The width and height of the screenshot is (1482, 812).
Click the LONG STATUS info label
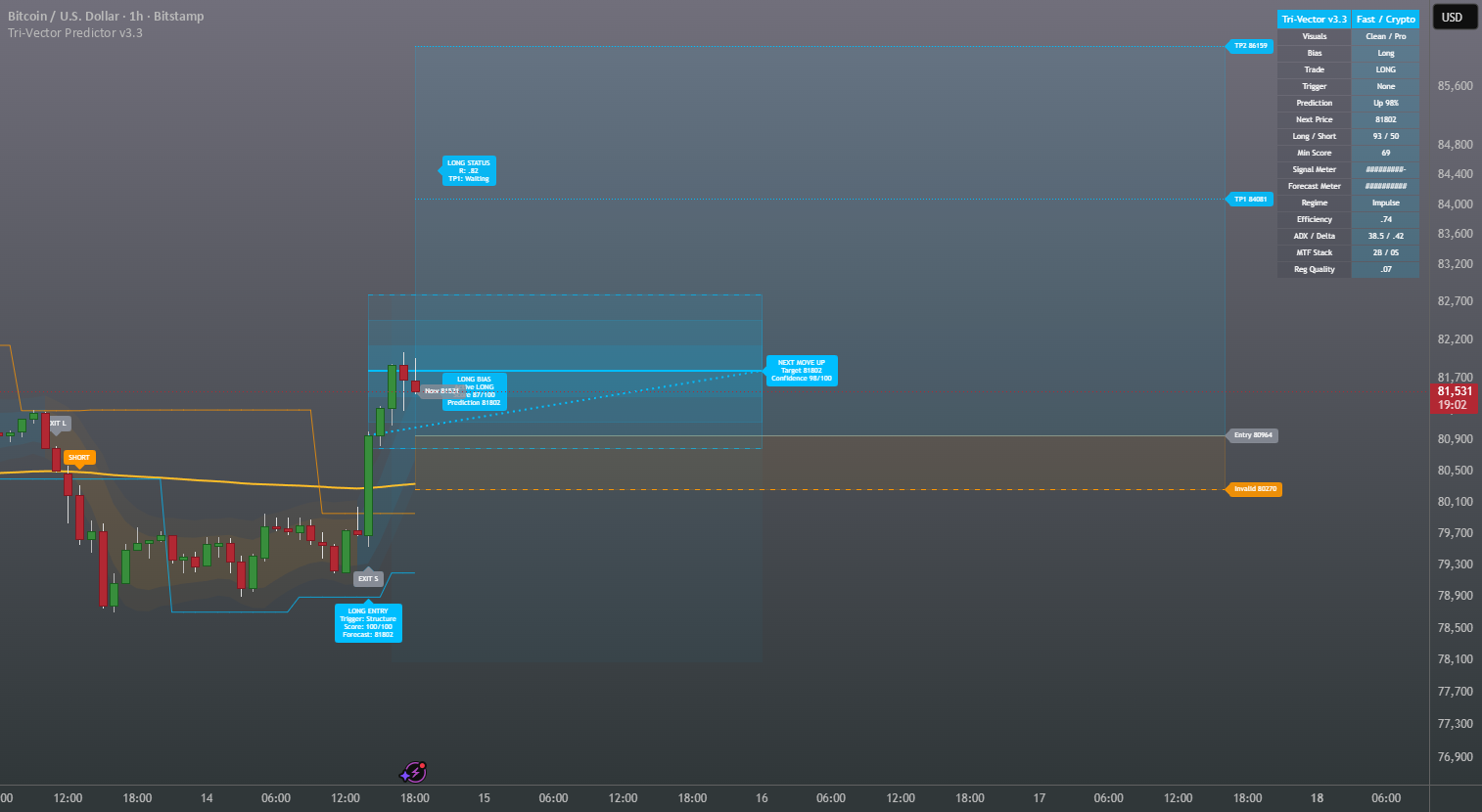point(468,171)
